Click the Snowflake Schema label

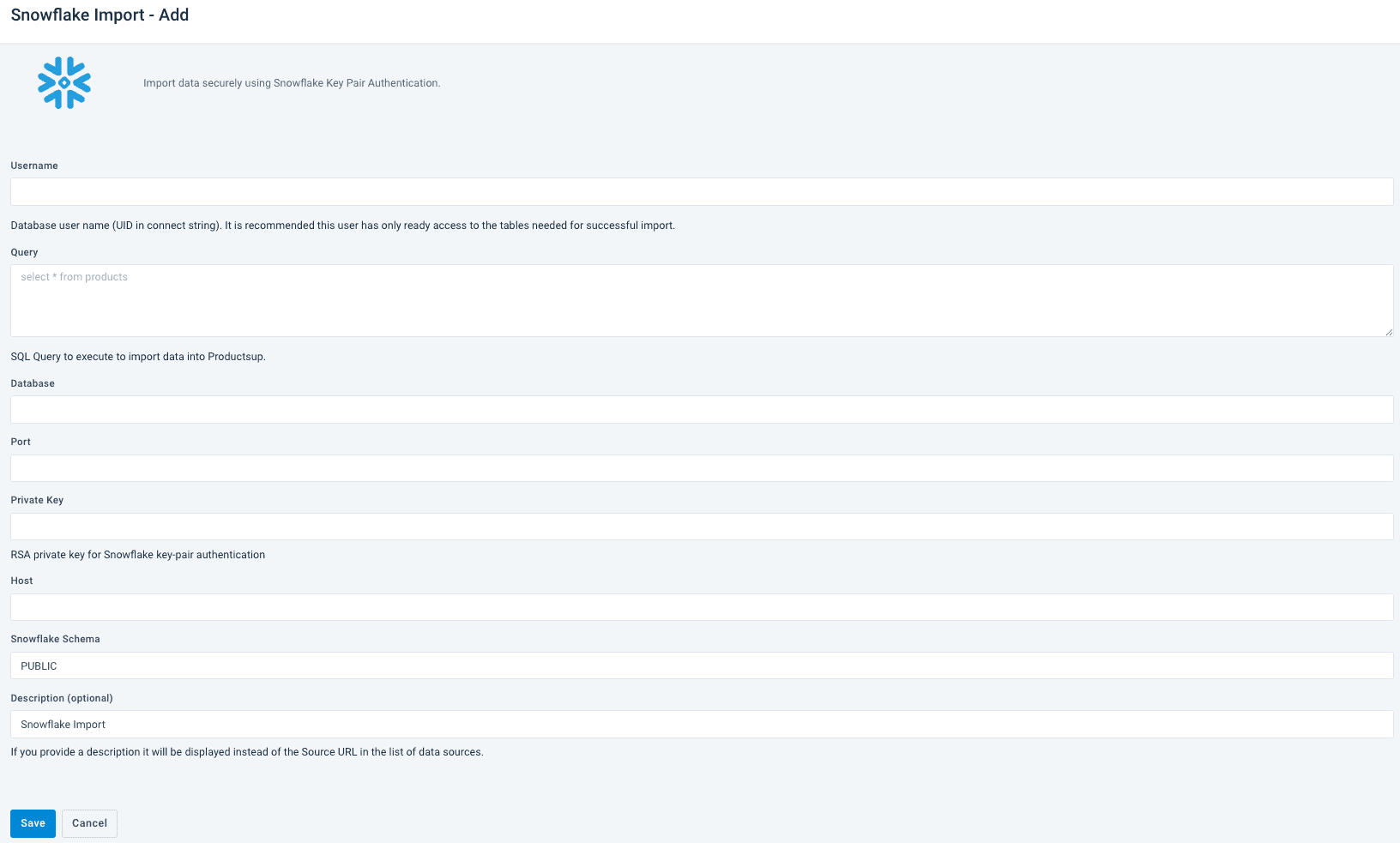pos(55,639)
